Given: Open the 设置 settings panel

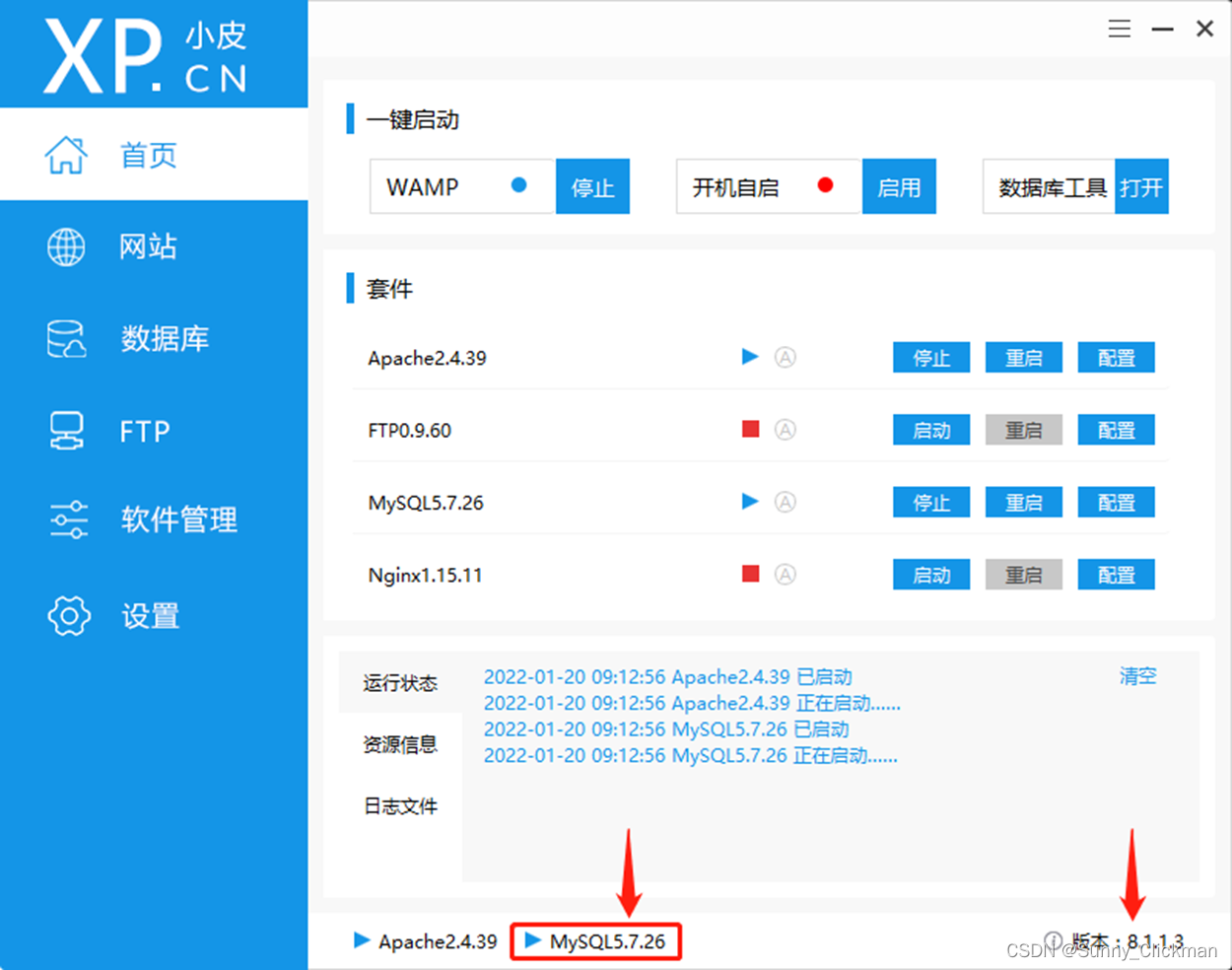Looking at the screenshot, I should coord(149,615).
